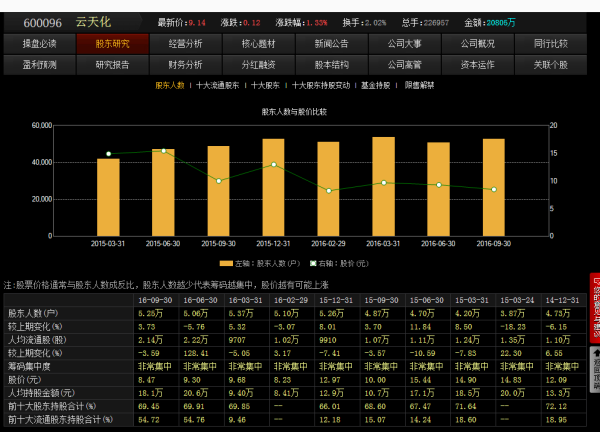
Task: Click the 69.45 top-ten holdings cell
Action: pos(148,406)
